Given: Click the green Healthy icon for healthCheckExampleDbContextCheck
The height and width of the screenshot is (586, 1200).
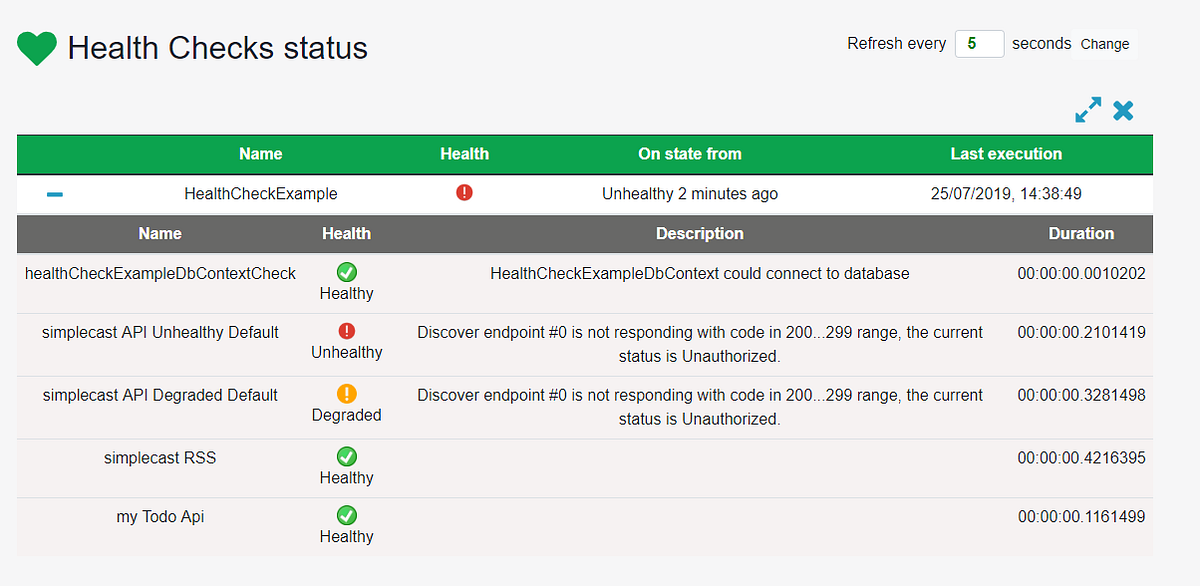Looking at the screenshot, I should point(346,271).
